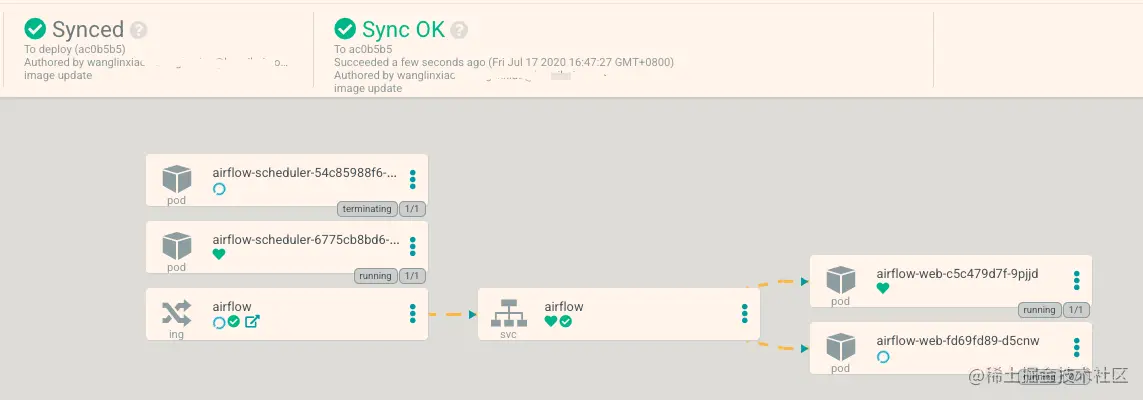Open the three-dot menu of airflow-web-c5c479d7f-9pjjd

(x=1077, y=281)
